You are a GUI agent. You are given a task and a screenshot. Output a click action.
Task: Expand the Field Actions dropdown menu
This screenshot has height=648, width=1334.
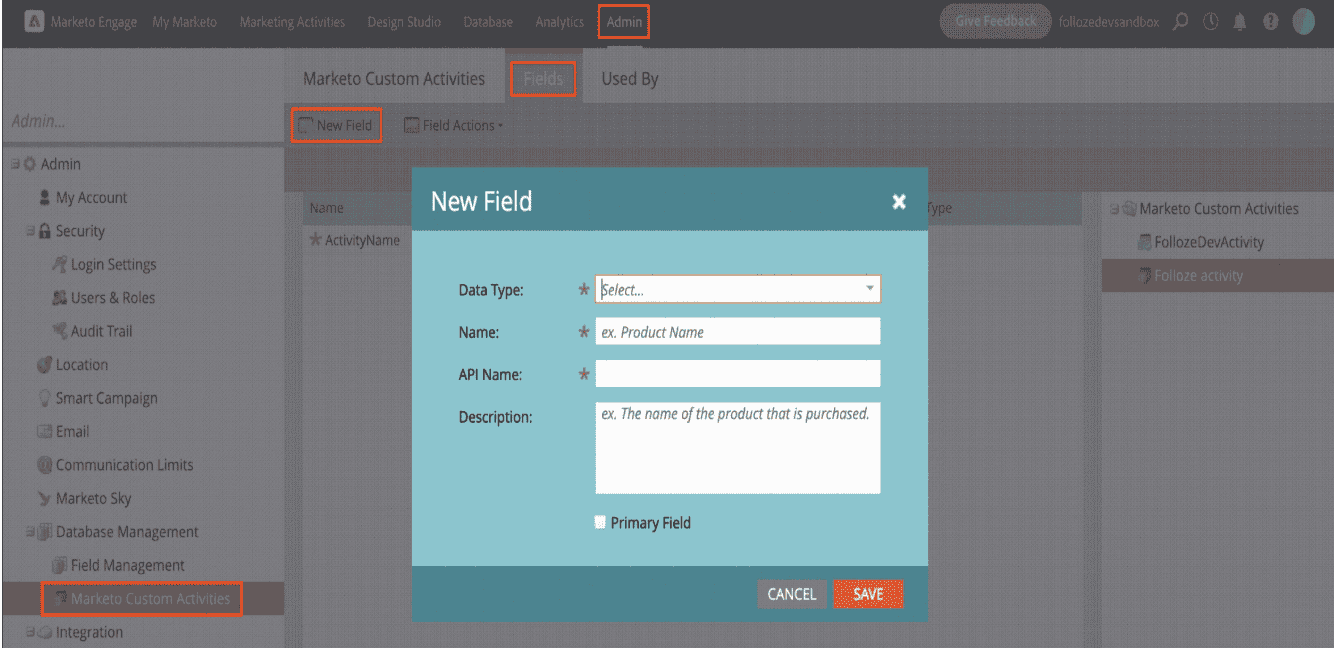coord(453,125)
